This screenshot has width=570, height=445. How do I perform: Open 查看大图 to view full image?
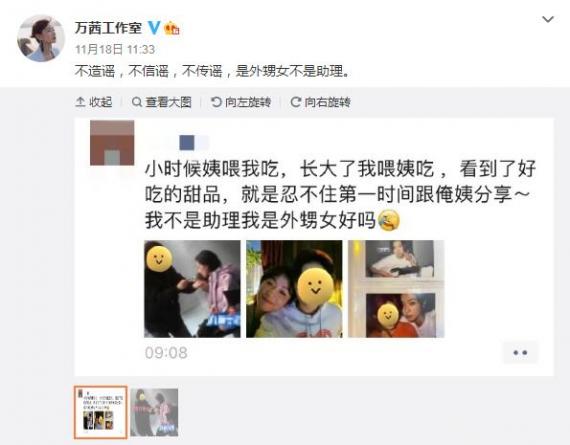(x=162, y=102)
